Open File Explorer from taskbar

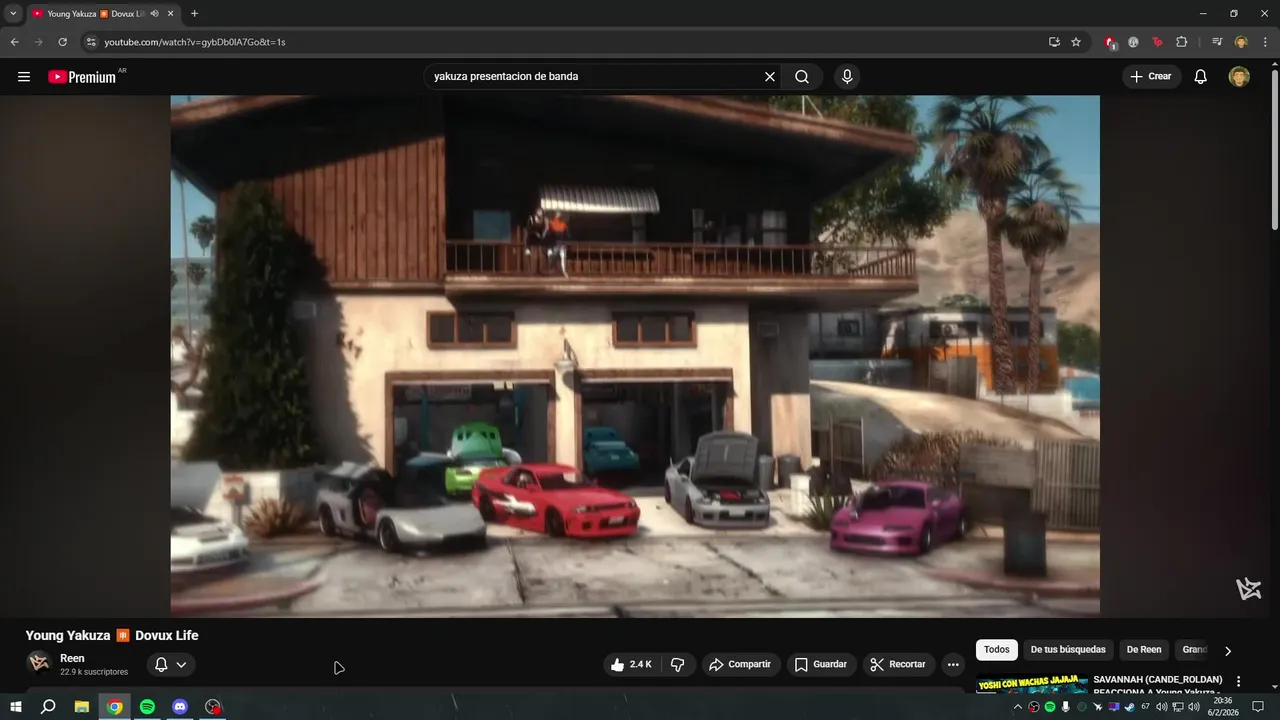82,707
